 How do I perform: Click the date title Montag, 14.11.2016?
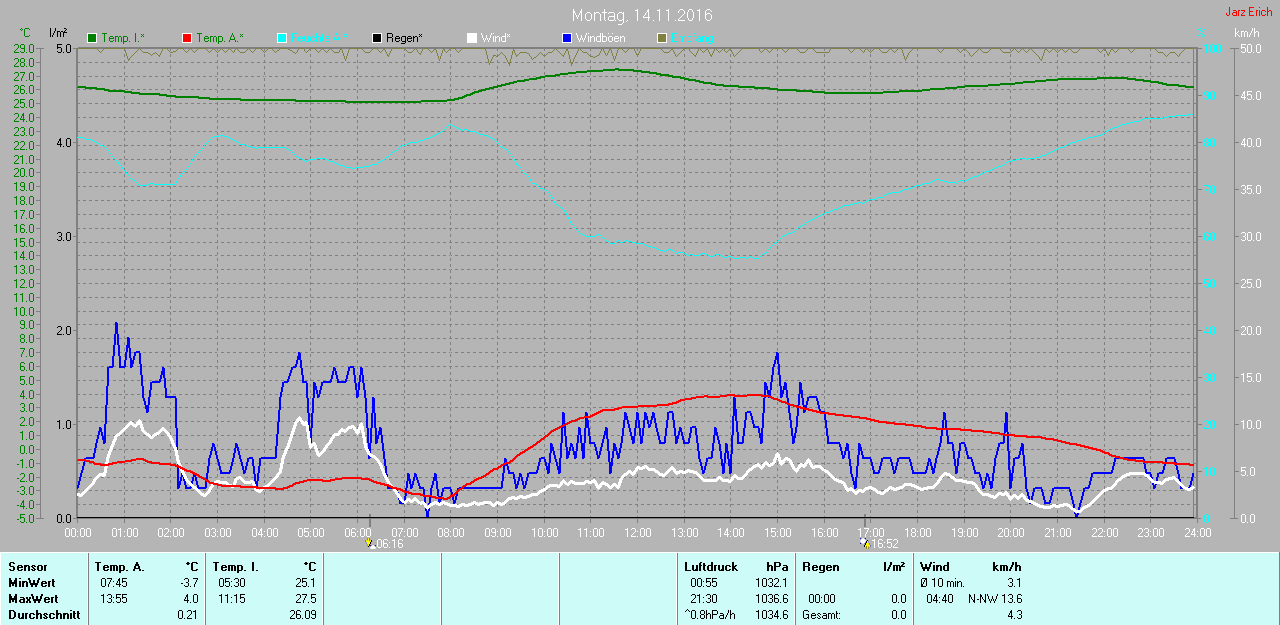tap(642, 16)
